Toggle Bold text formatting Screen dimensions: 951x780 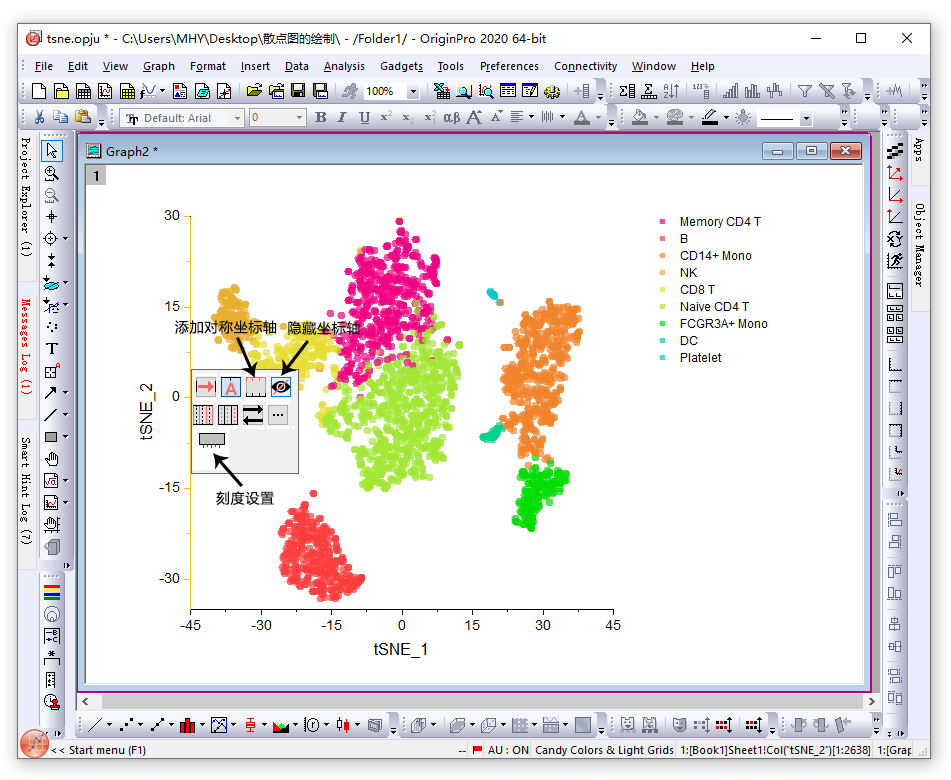pos(320,117)
